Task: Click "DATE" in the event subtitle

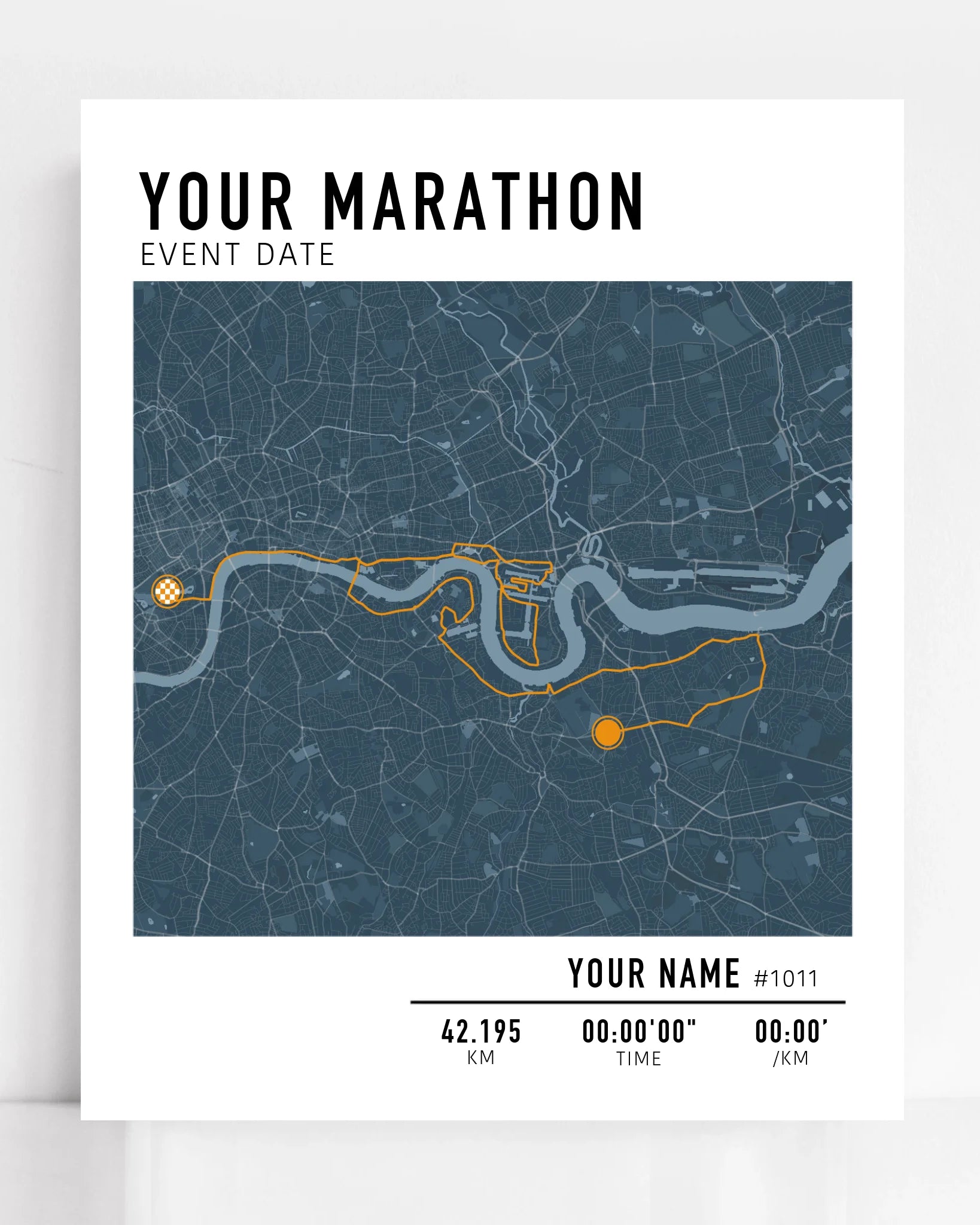Action: click(295, 255)
